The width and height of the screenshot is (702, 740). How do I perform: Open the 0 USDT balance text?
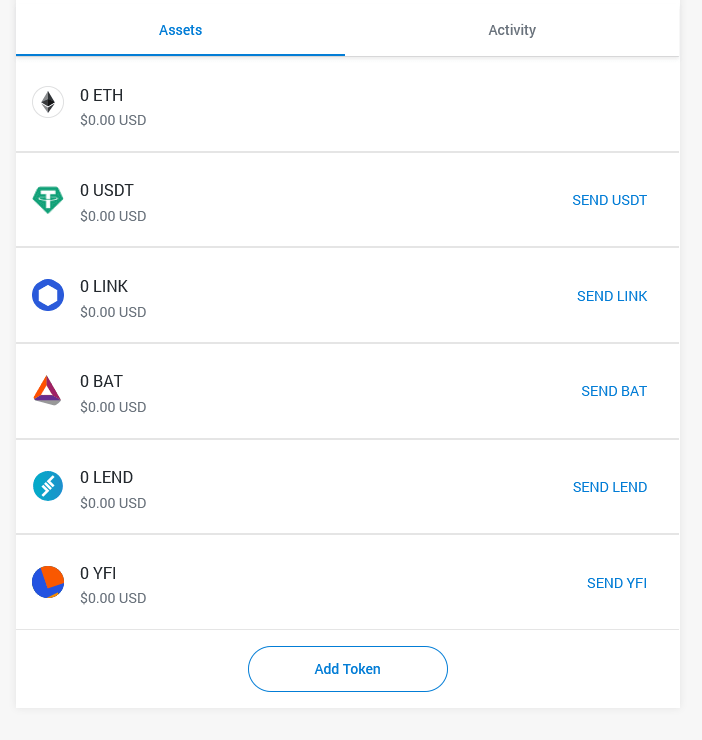[x=107, y=190]
